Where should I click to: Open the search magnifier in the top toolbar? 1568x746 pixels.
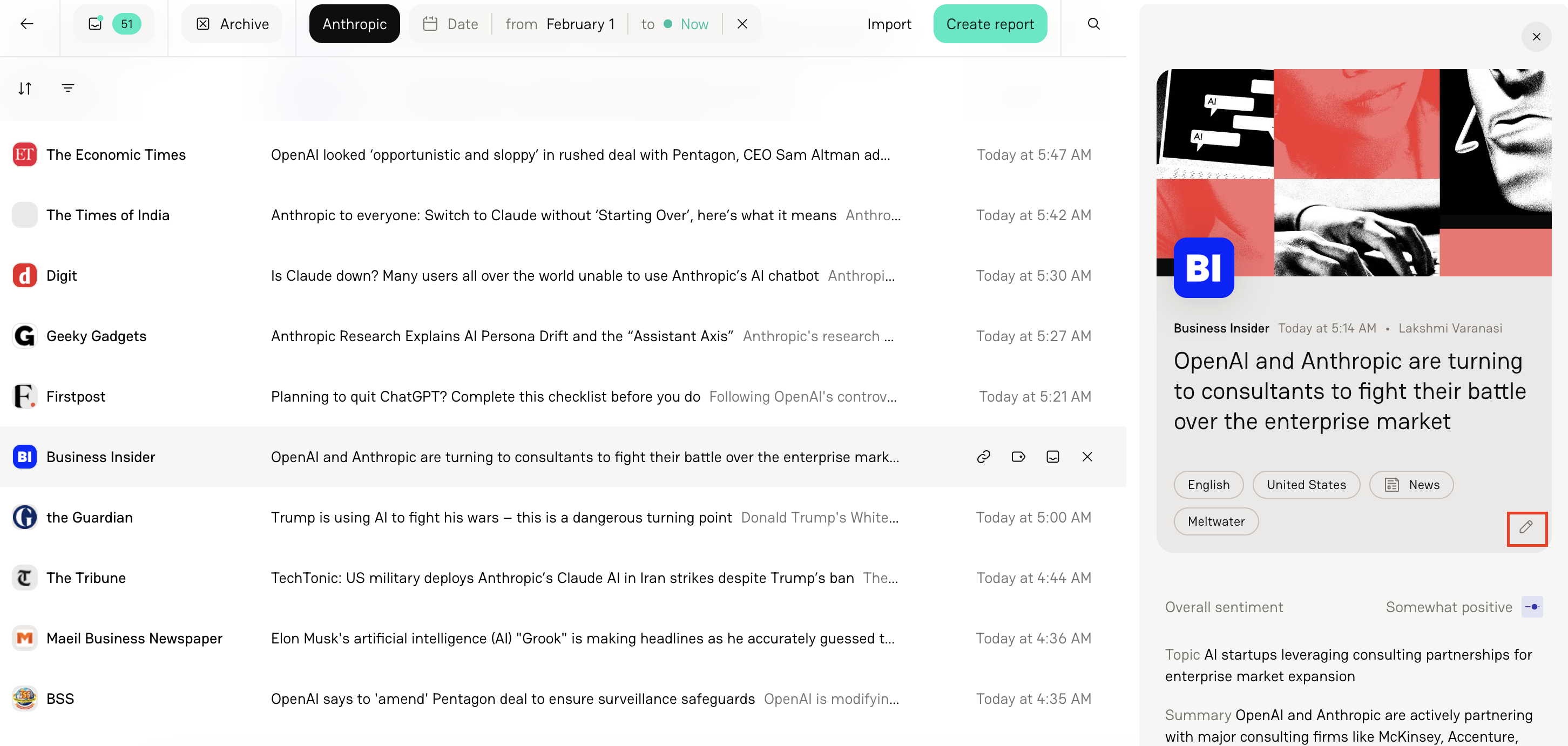(1093, 24)
